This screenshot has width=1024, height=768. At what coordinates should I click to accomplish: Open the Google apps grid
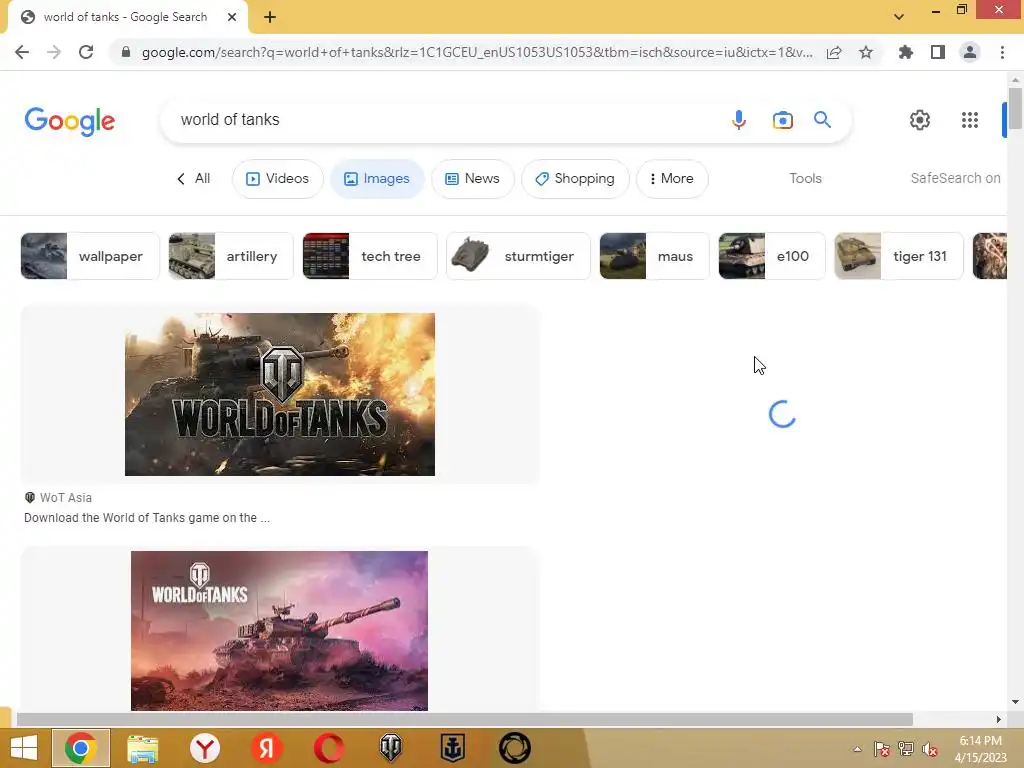tap(970, 120)
